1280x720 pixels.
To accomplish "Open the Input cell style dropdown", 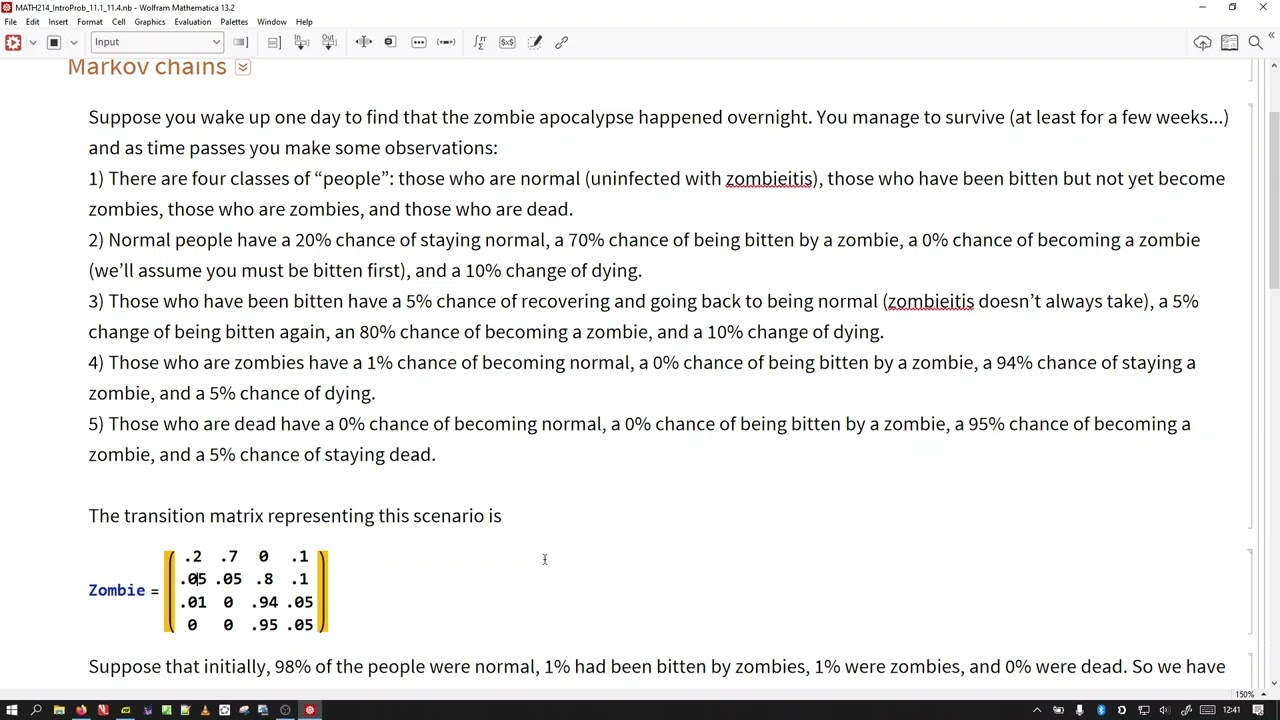I will (x=156, y=42).
